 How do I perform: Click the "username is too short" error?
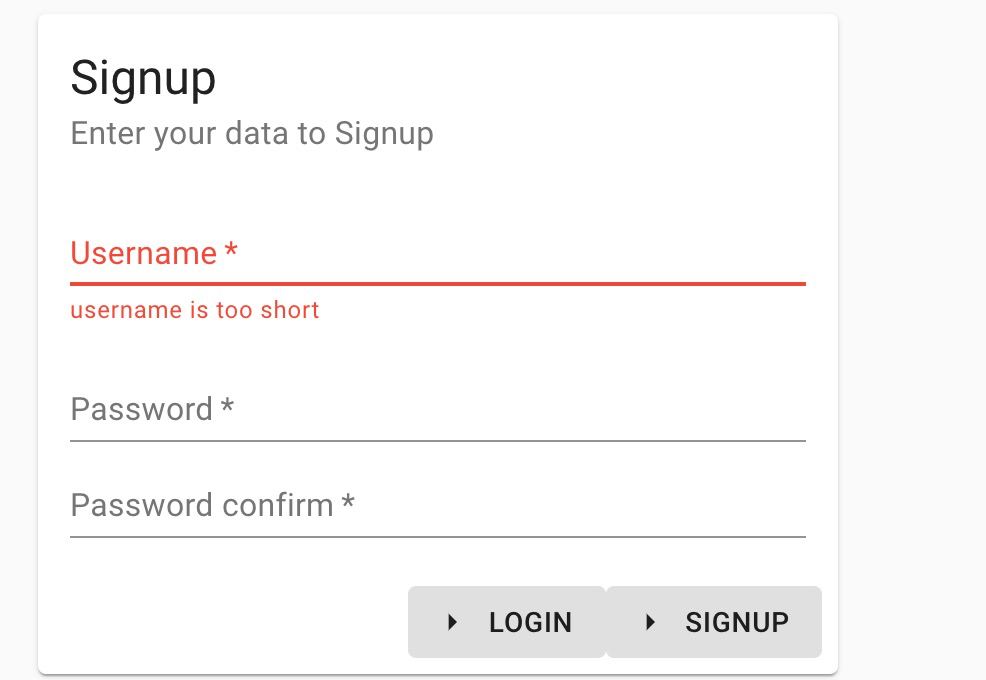click(195, 310)
